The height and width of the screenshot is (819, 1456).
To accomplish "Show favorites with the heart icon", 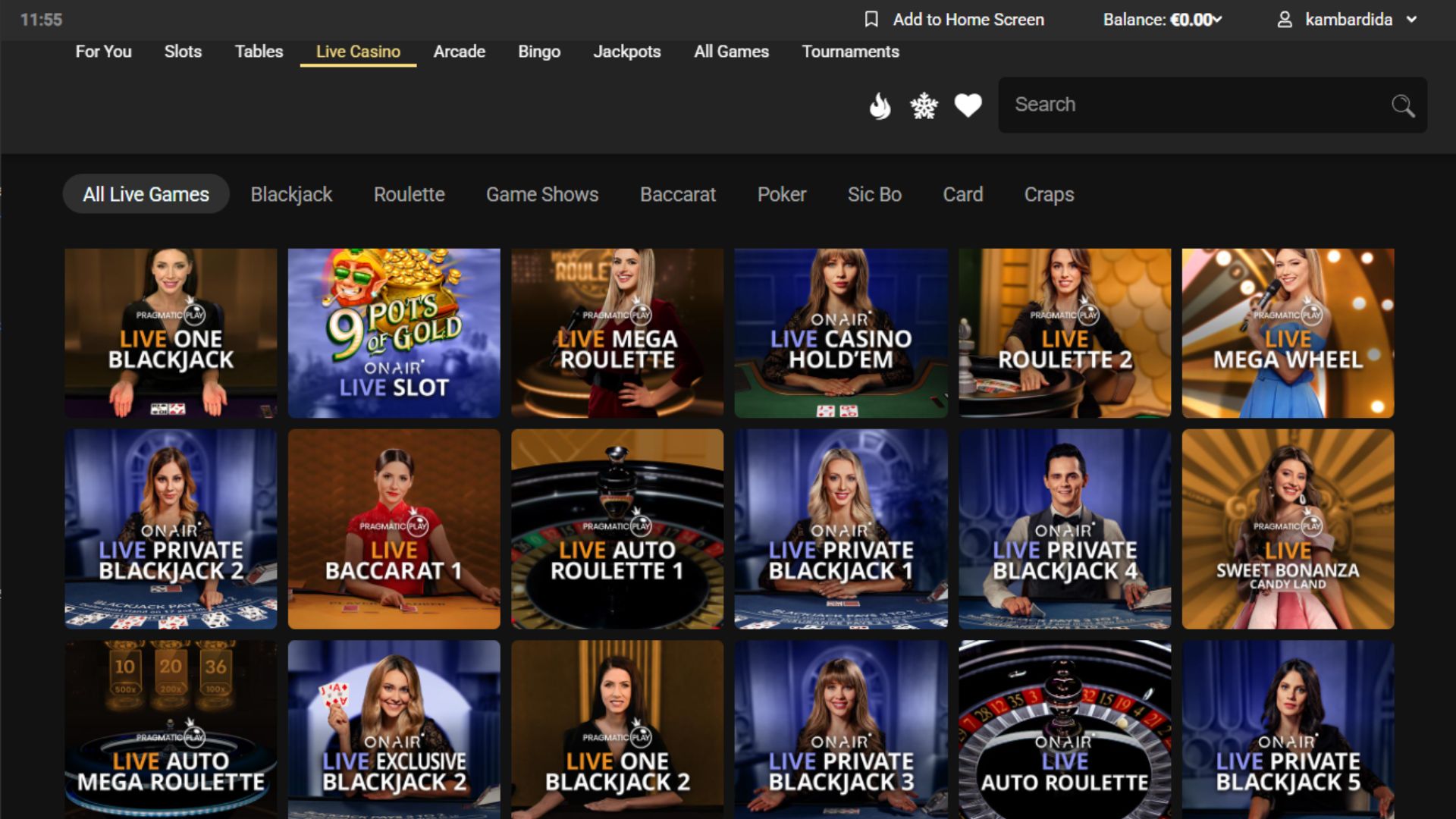I will point(968,105).
